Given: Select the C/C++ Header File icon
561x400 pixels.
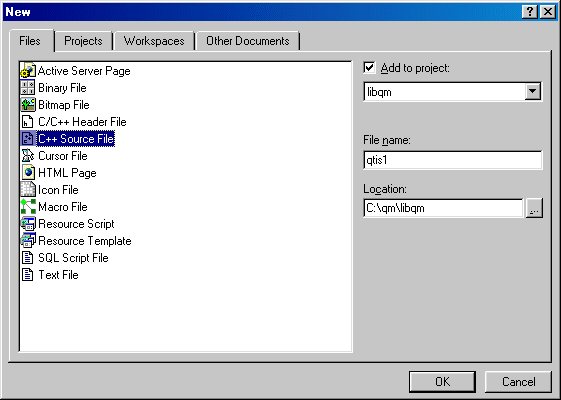Looking at the screenshot, I should 28,122.
